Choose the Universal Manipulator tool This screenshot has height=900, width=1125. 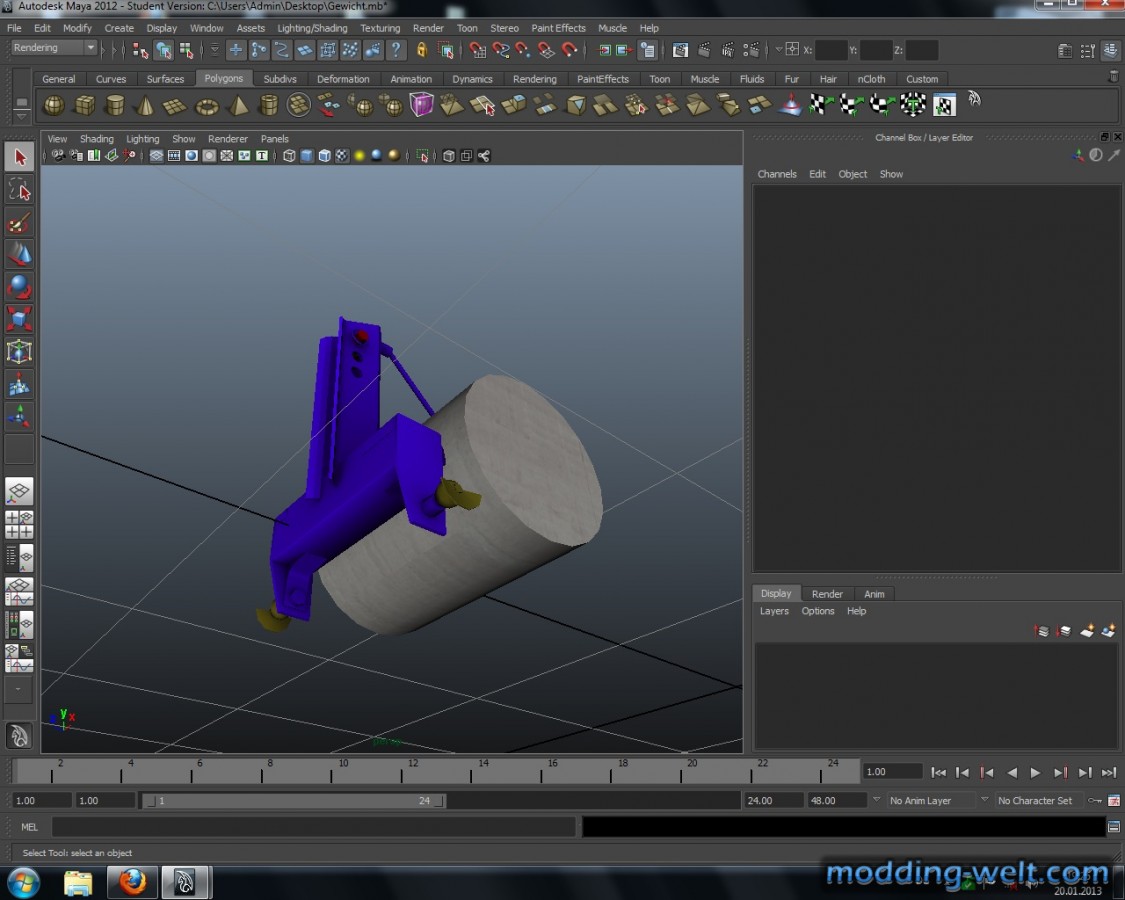(x=19, y=352)
